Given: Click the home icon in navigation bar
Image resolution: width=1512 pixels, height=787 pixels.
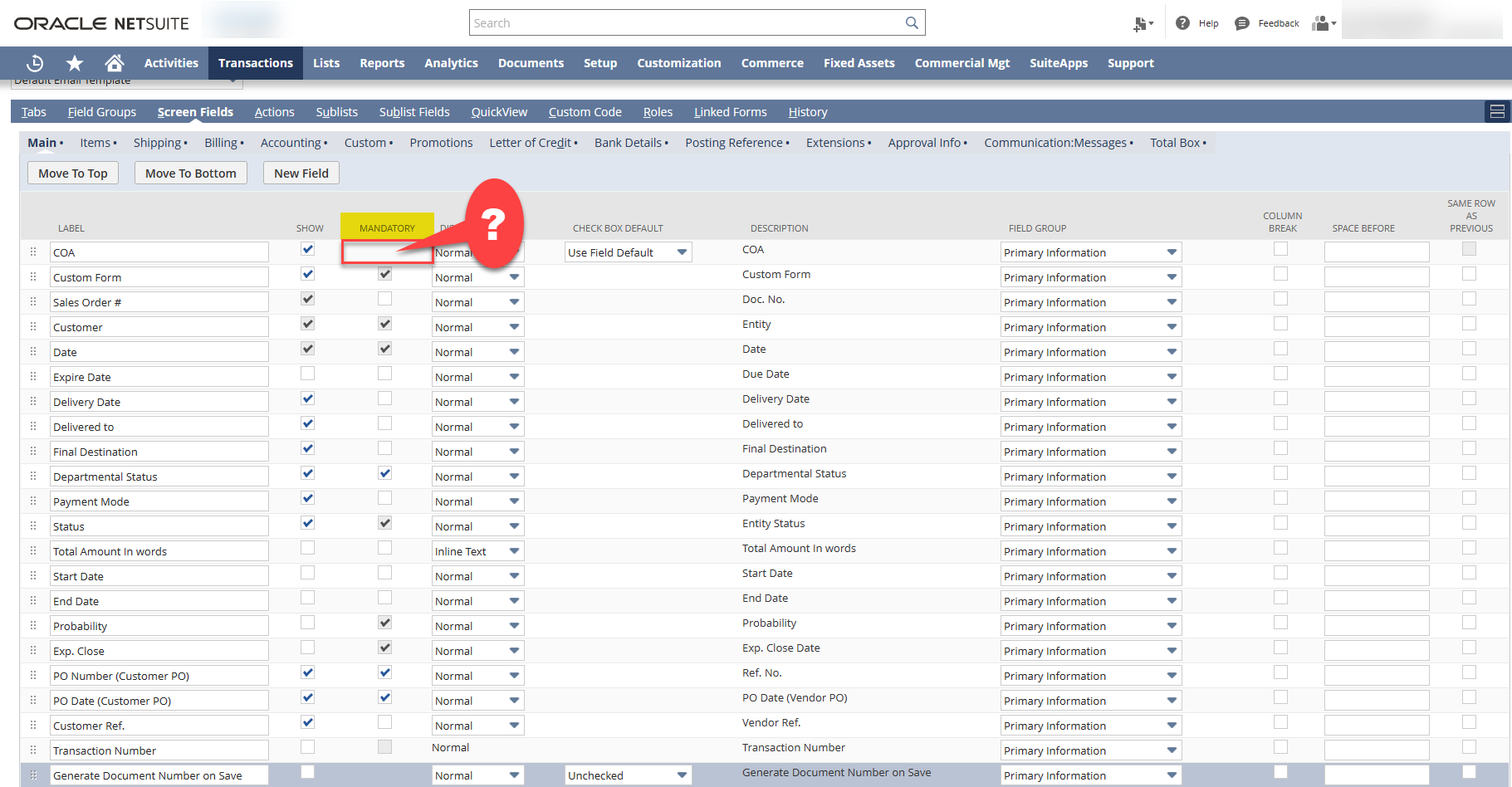Looking at the screenshot, I should point(115,62).
